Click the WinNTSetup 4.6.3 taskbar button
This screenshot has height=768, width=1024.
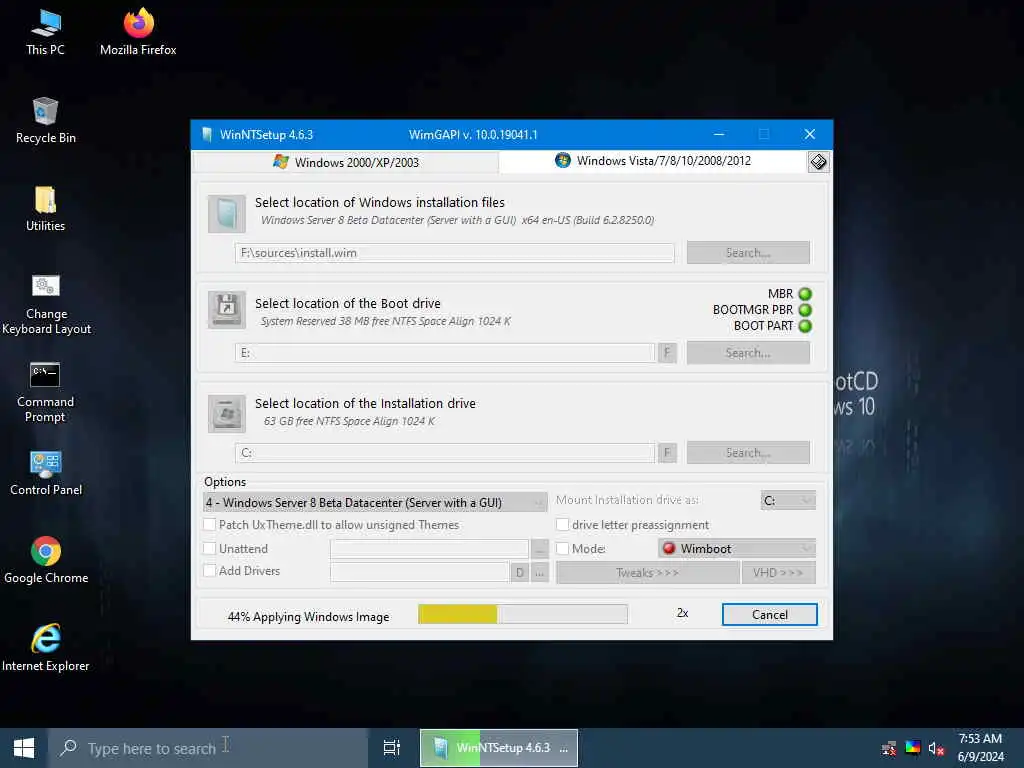click(x=499, y=748)
